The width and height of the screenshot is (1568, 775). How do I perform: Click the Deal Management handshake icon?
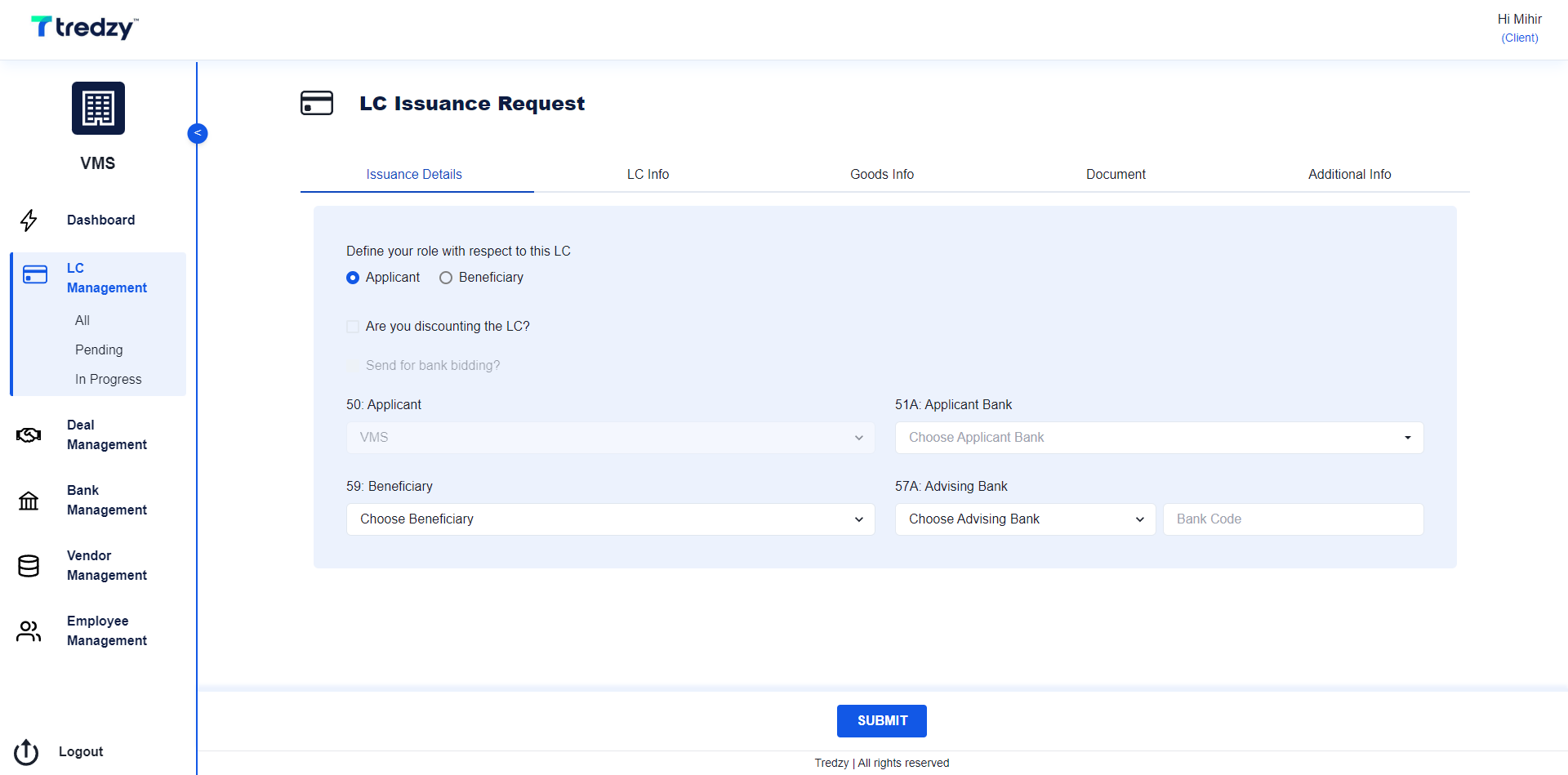(x=29, y=435)
